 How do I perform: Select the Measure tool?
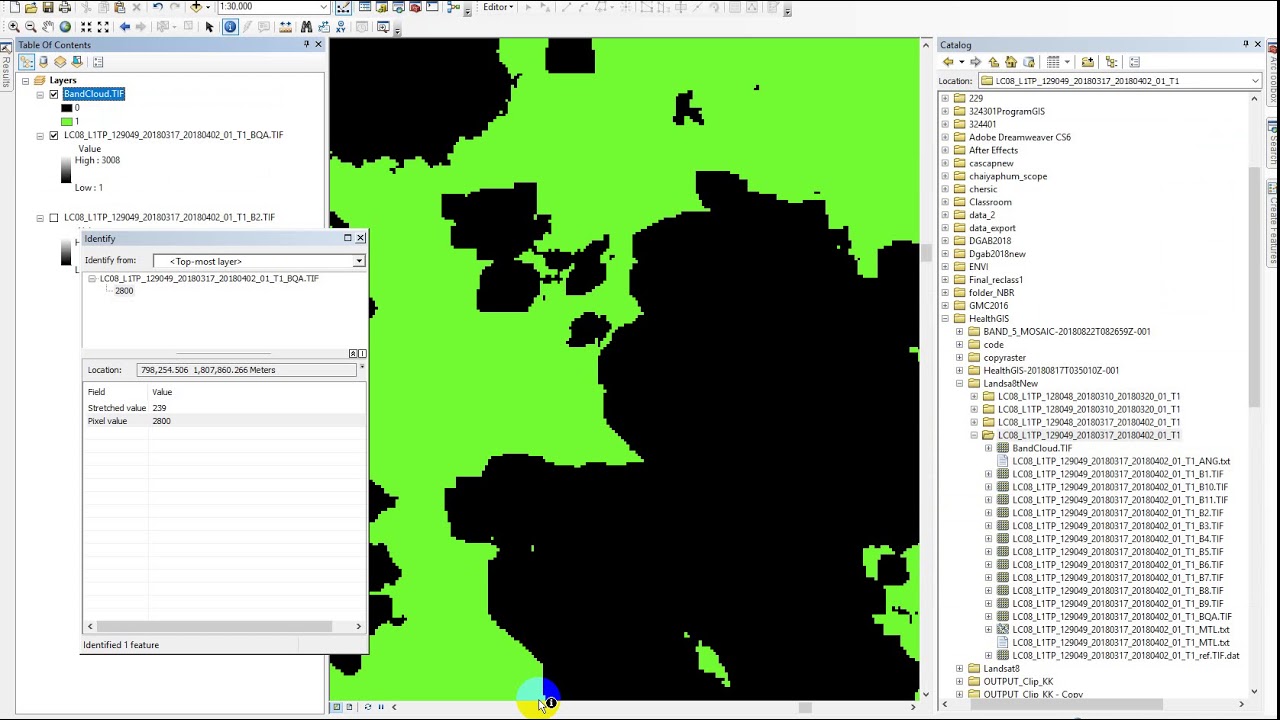pyautogui.click(x=285, y=27)
